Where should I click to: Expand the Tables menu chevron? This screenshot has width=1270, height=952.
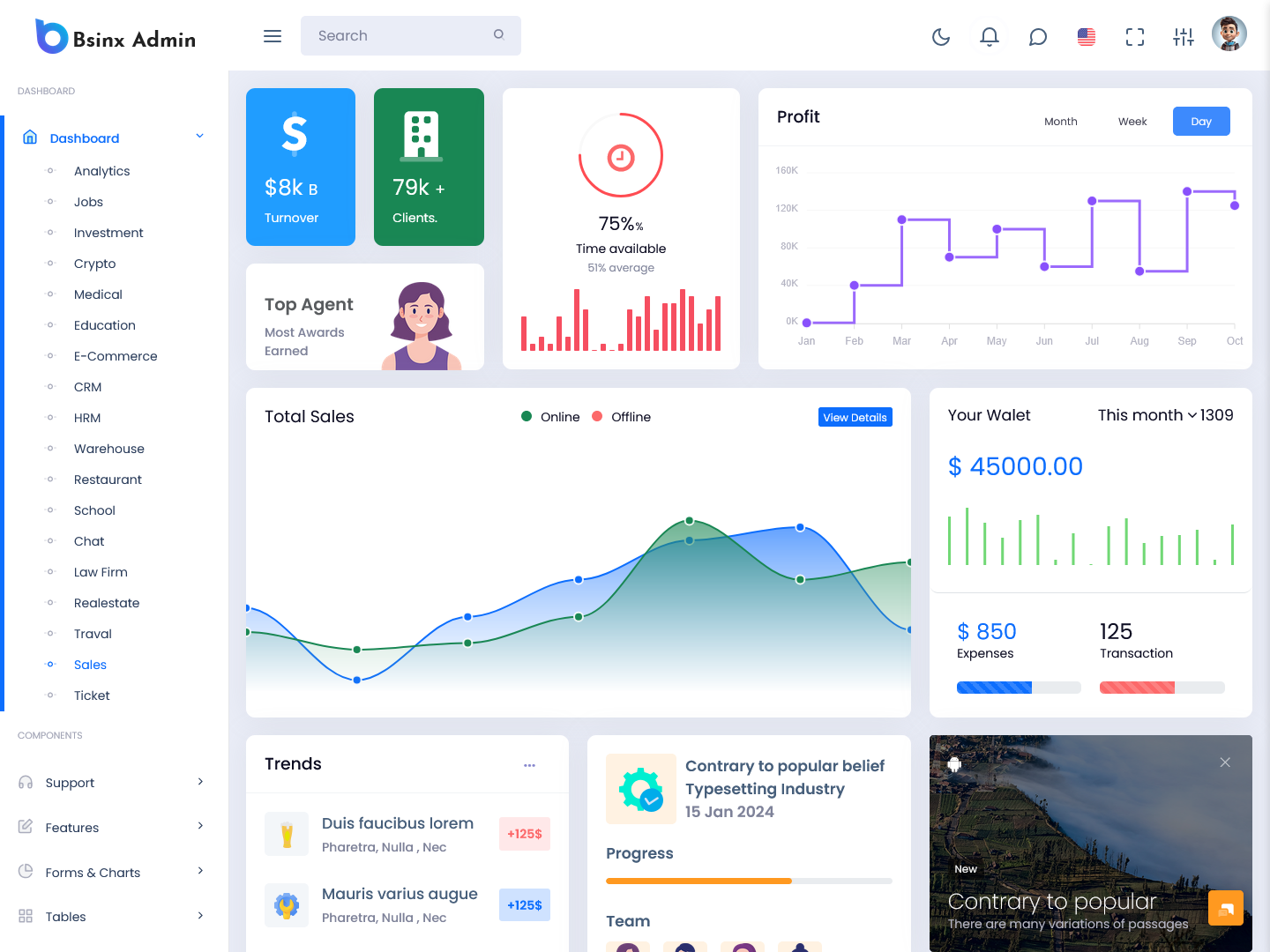tap(200, 916)
